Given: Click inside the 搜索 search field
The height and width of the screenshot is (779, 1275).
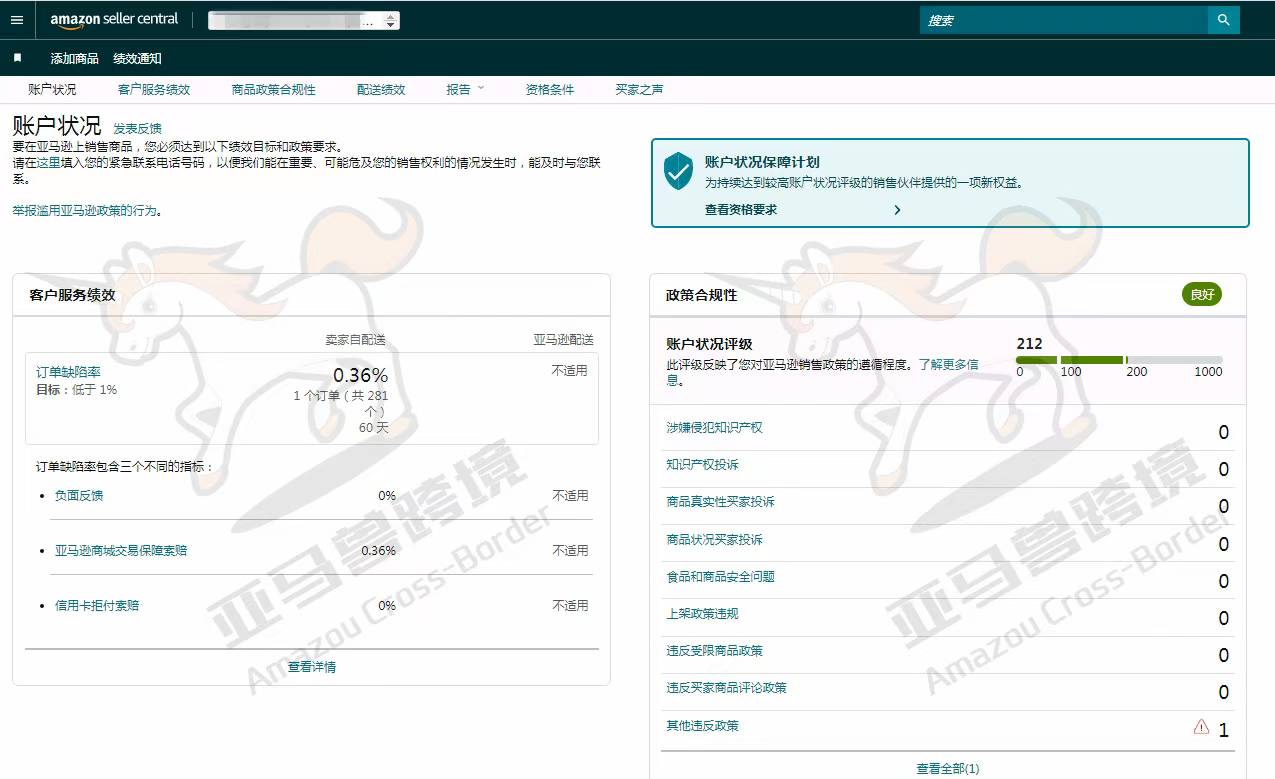Looking at the screenshot, I should pos(1064,20).
